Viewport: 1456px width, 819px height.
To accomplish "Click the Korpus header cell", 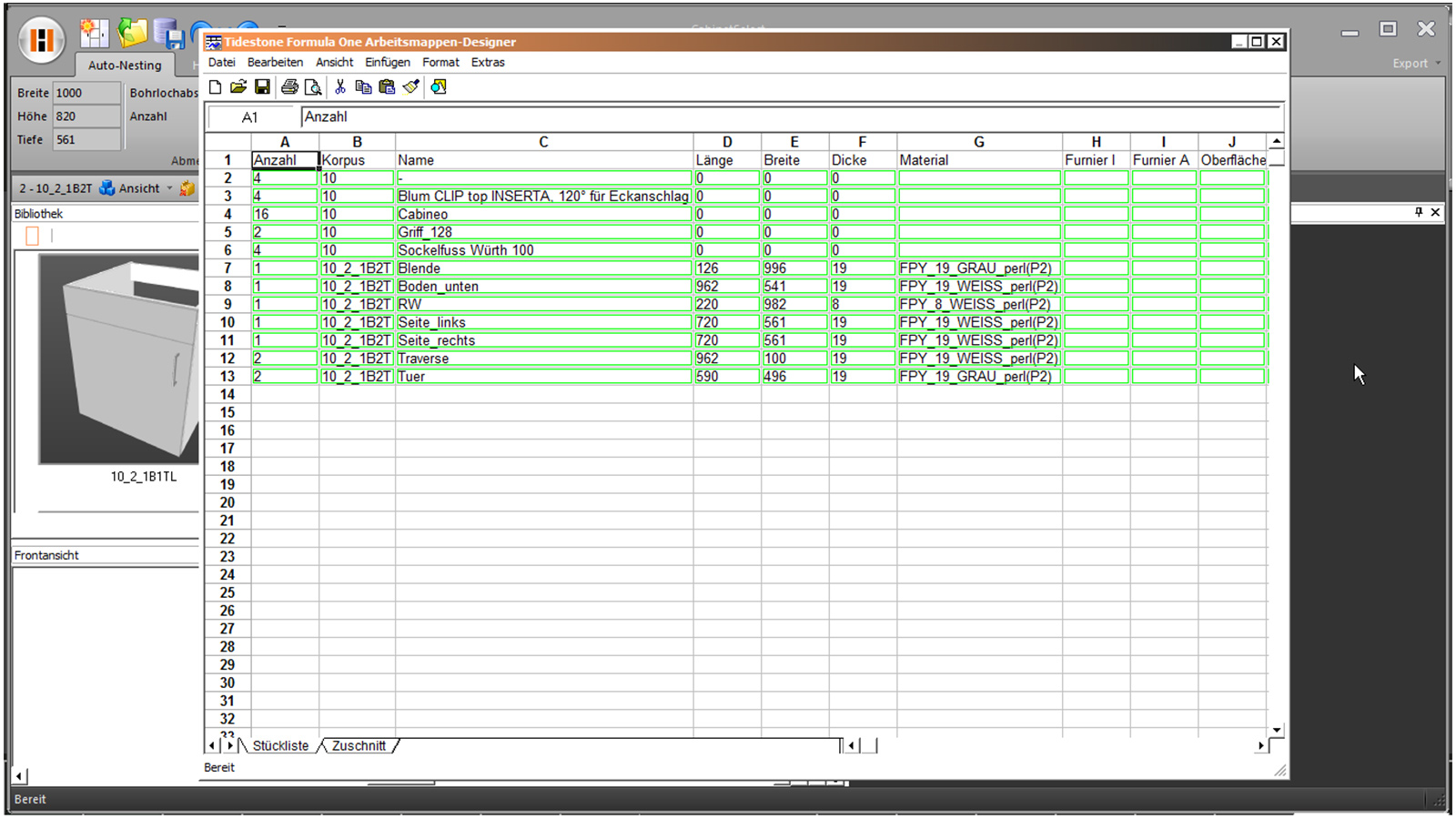I will point(357,160).
